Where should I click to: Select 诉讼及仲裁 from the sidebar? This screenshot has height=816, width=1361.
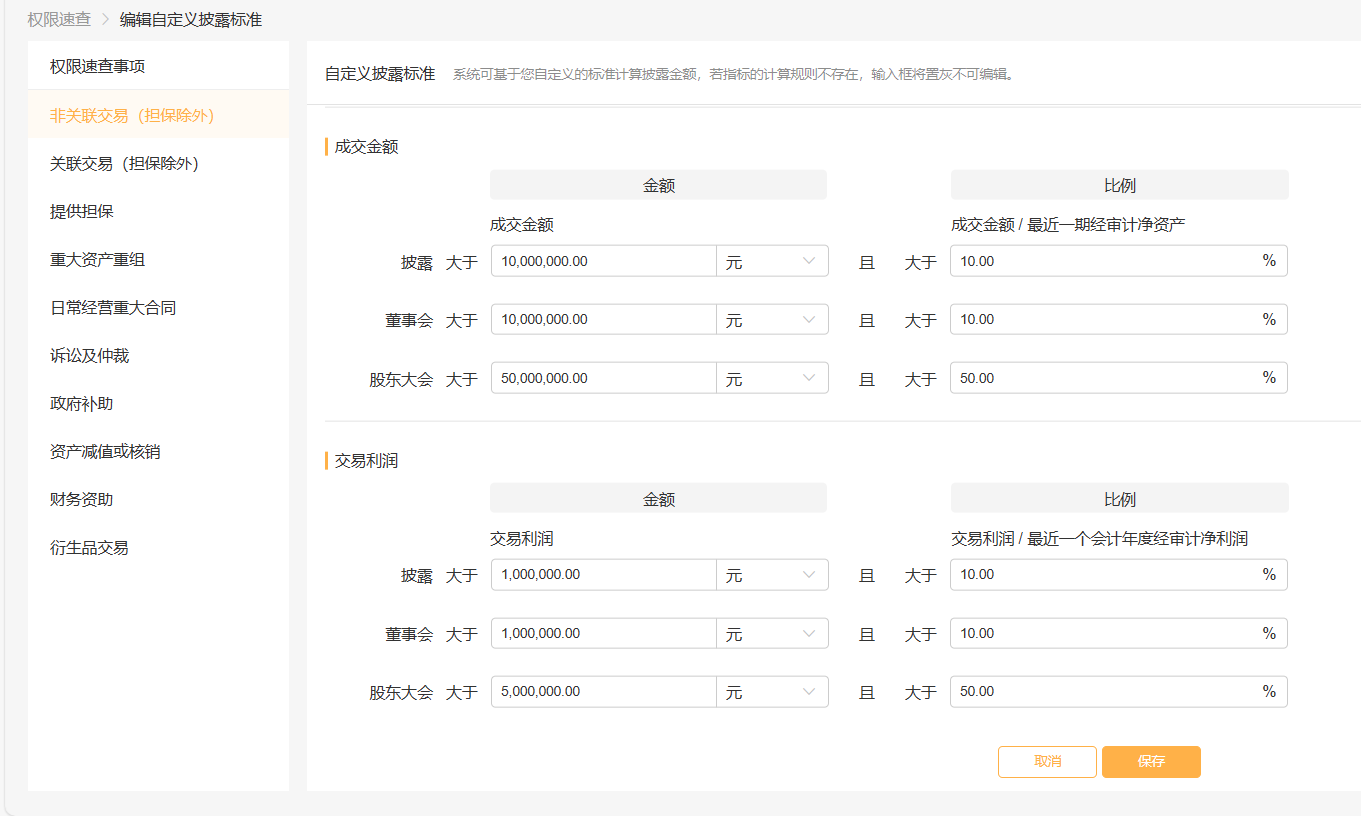pos(90,356)
